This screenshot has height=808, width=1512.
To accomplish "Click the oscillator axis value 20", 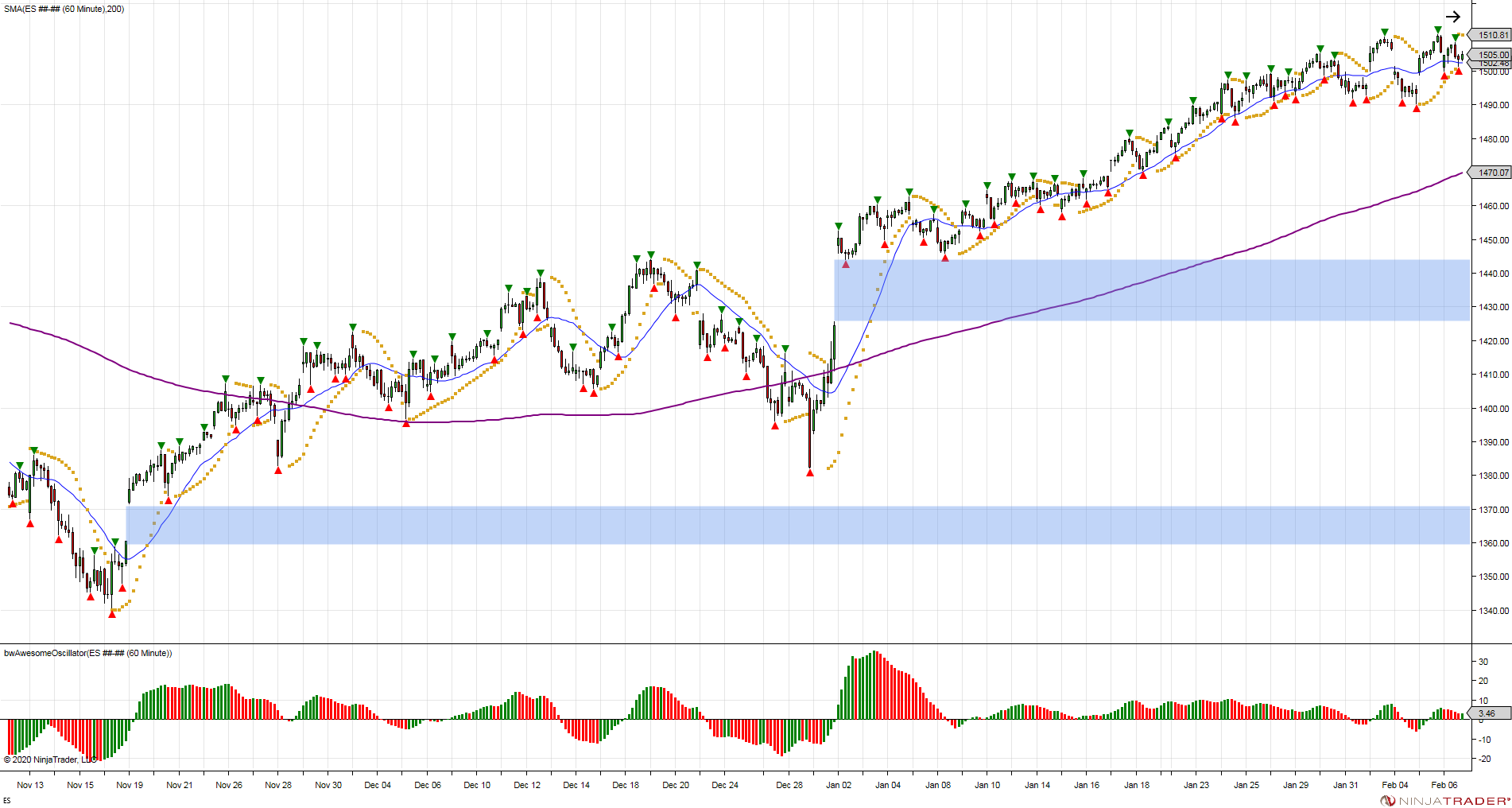I will pyautogui.click(x=1483, y=681).
